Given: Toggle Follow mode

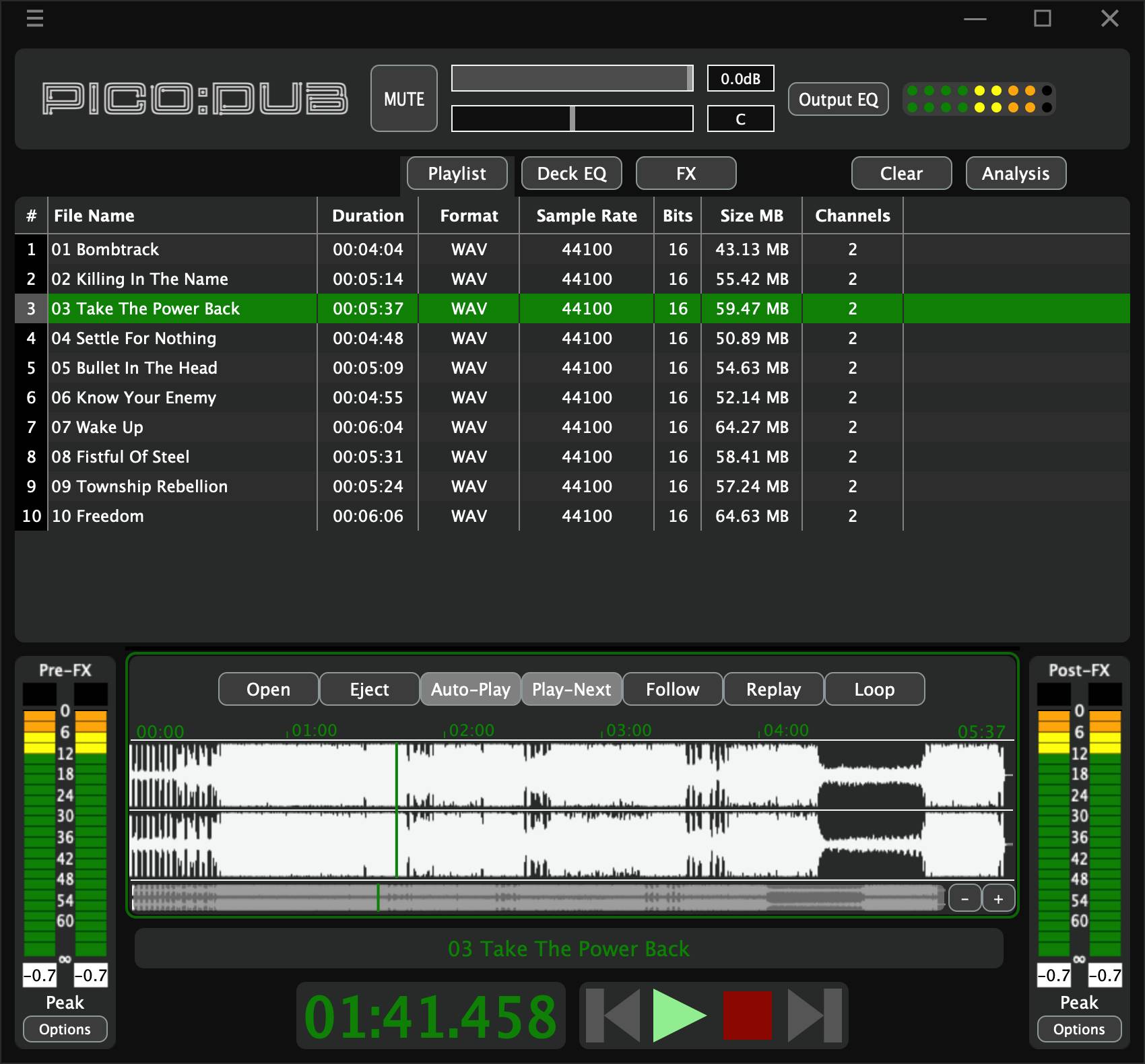Looking at the screenshot, I should coord(672,689).
